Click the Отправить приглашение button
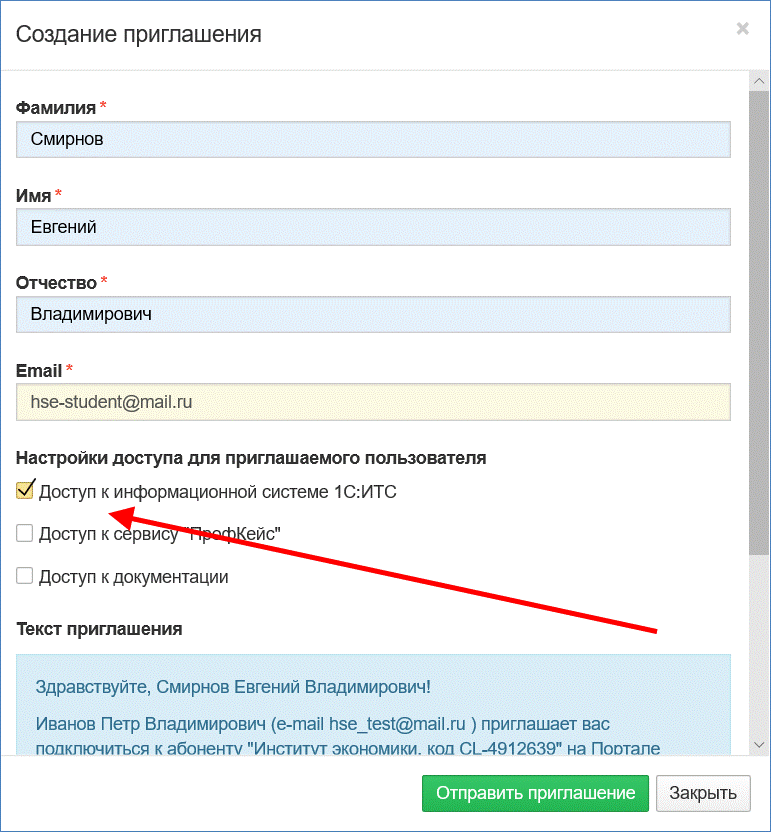The image size is (771, 832). coord(535,793)
